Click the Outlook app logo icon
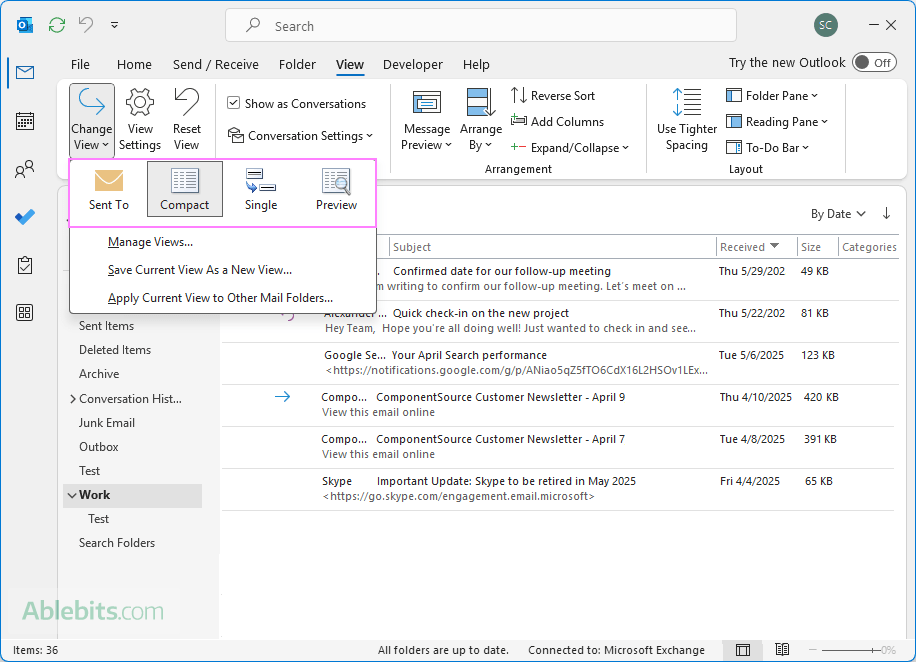The image size is (916, 662). point(25,25)
